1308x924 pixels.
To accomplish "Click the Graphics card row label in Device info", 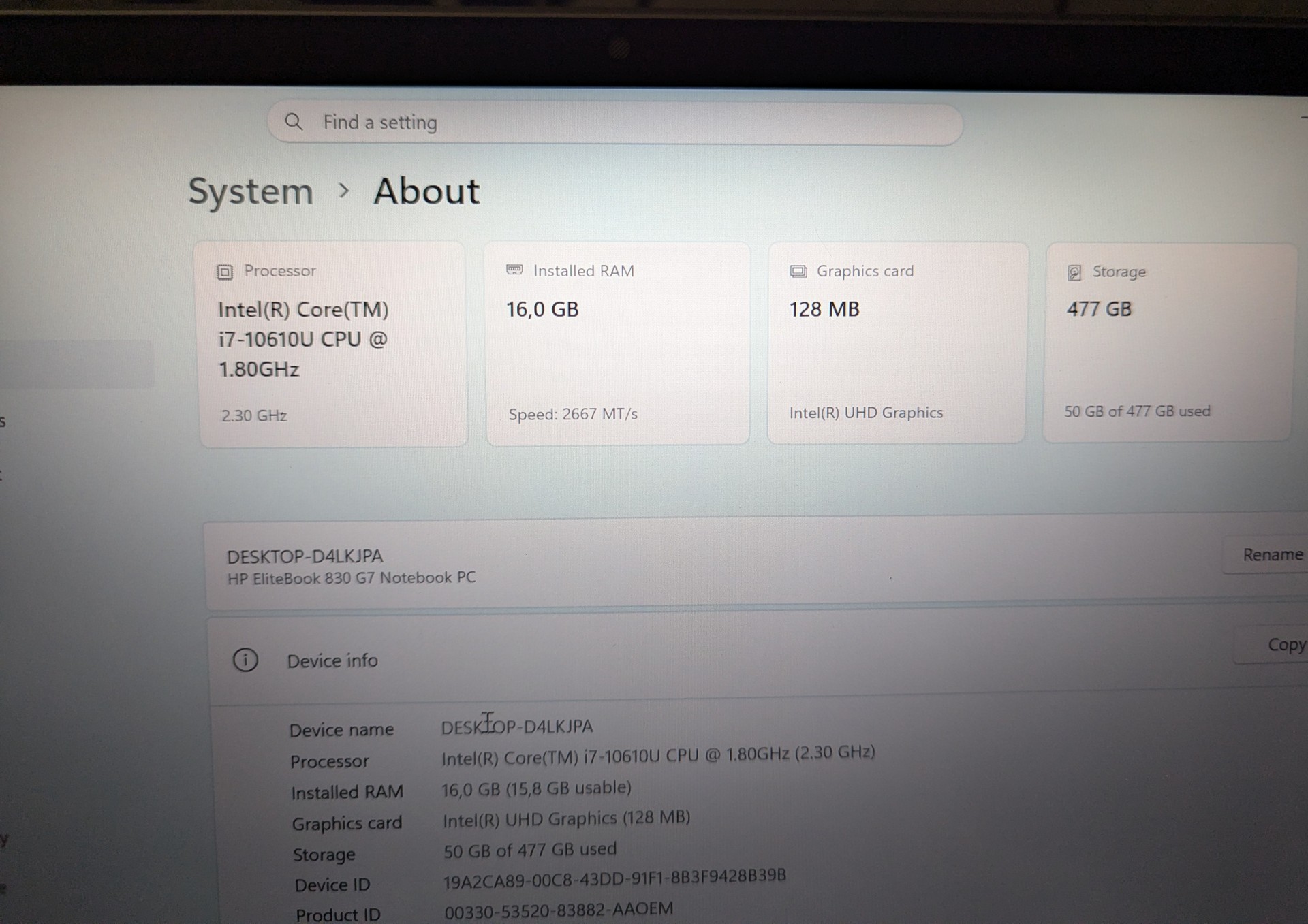I will tap(347, 823).
